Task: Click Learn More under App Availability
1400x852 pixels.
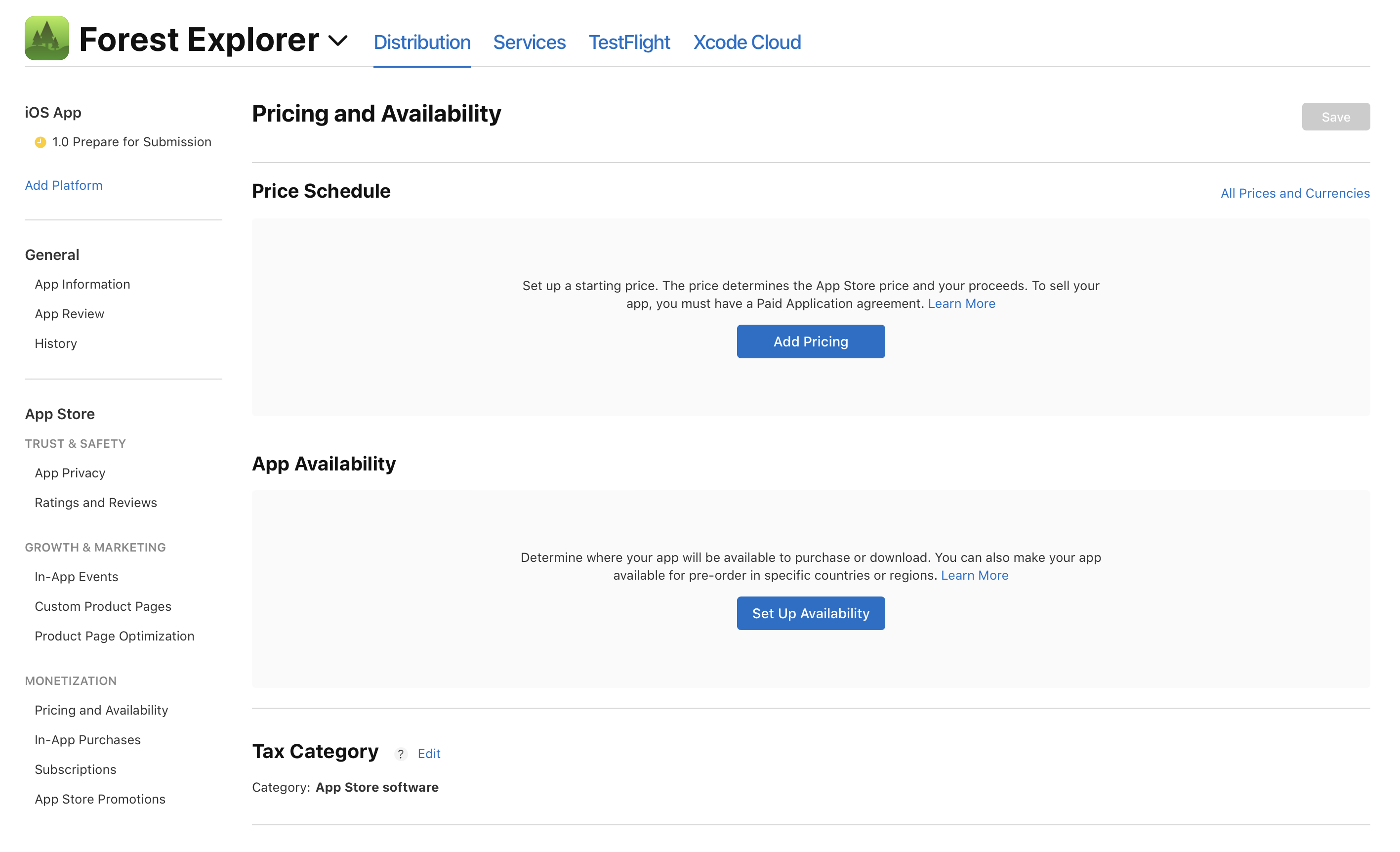Action: click(975, 575)
